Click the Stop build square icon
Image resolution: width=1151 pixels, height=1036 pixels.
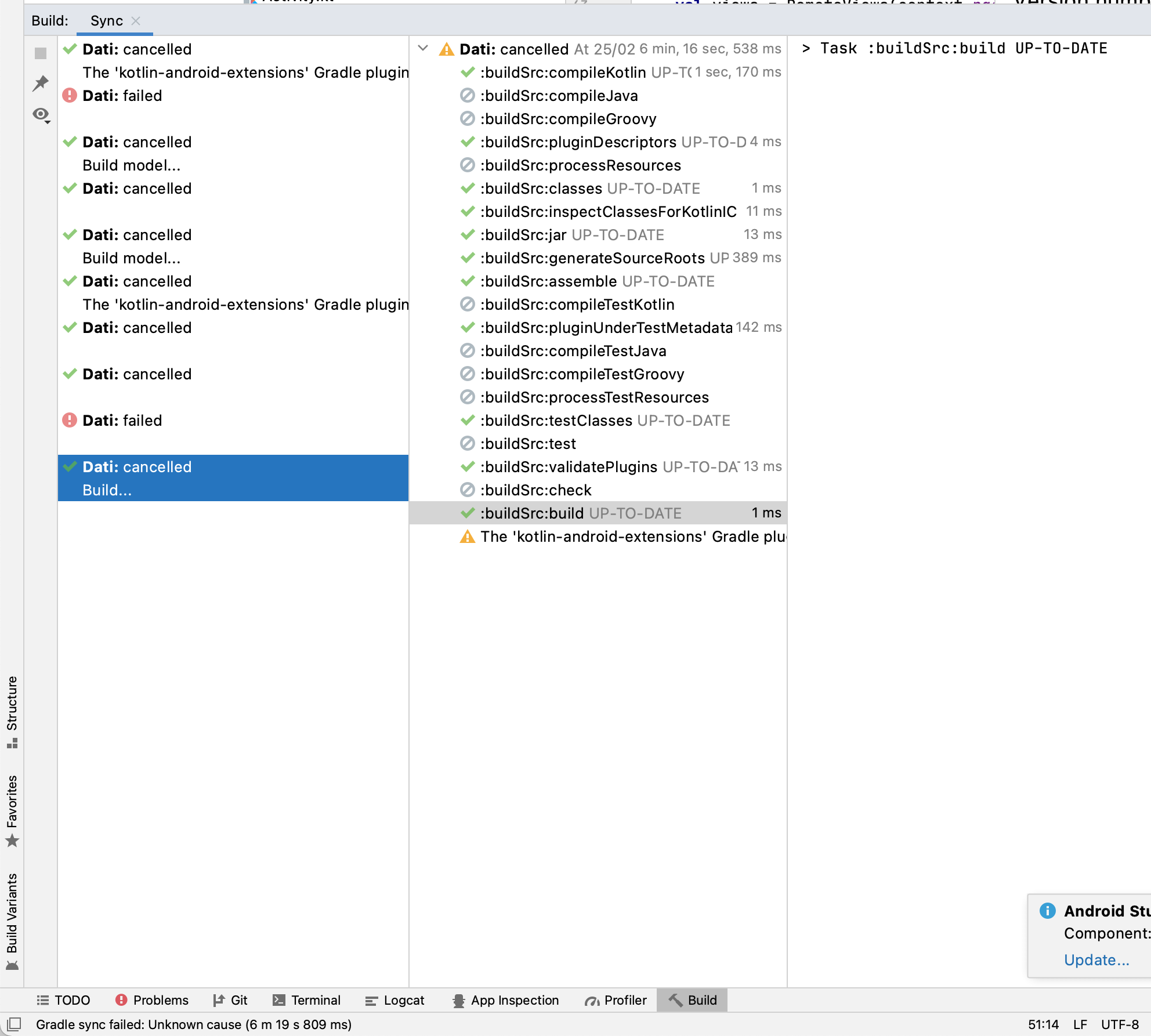click(41, 53)
